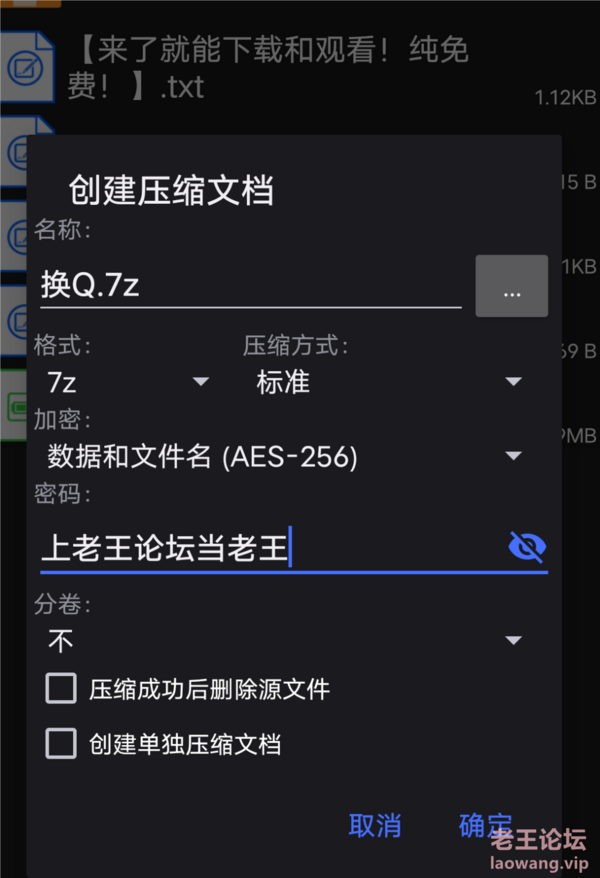Expand the 分卷 split volume dropdown
This screenshot has width=600, height=878.
(285, 640)
